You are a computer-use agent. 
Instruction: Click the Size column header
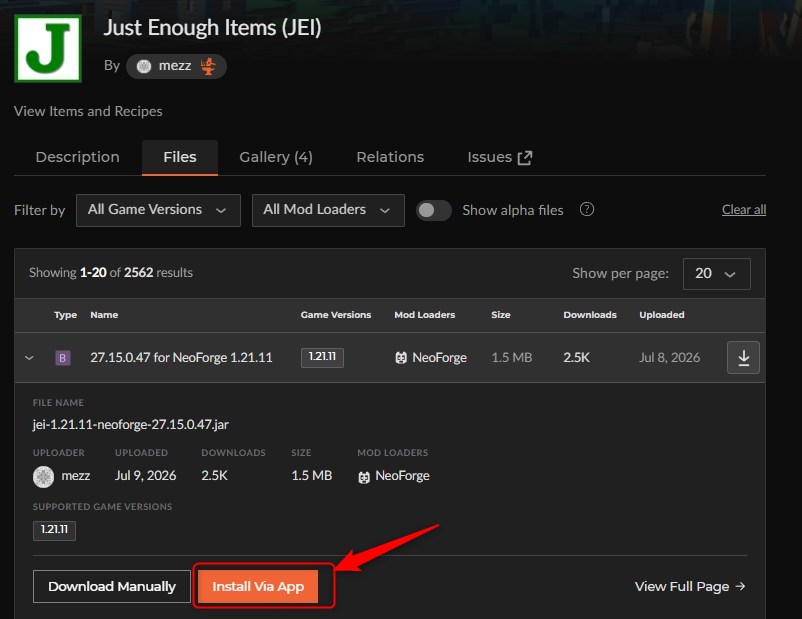501,315
